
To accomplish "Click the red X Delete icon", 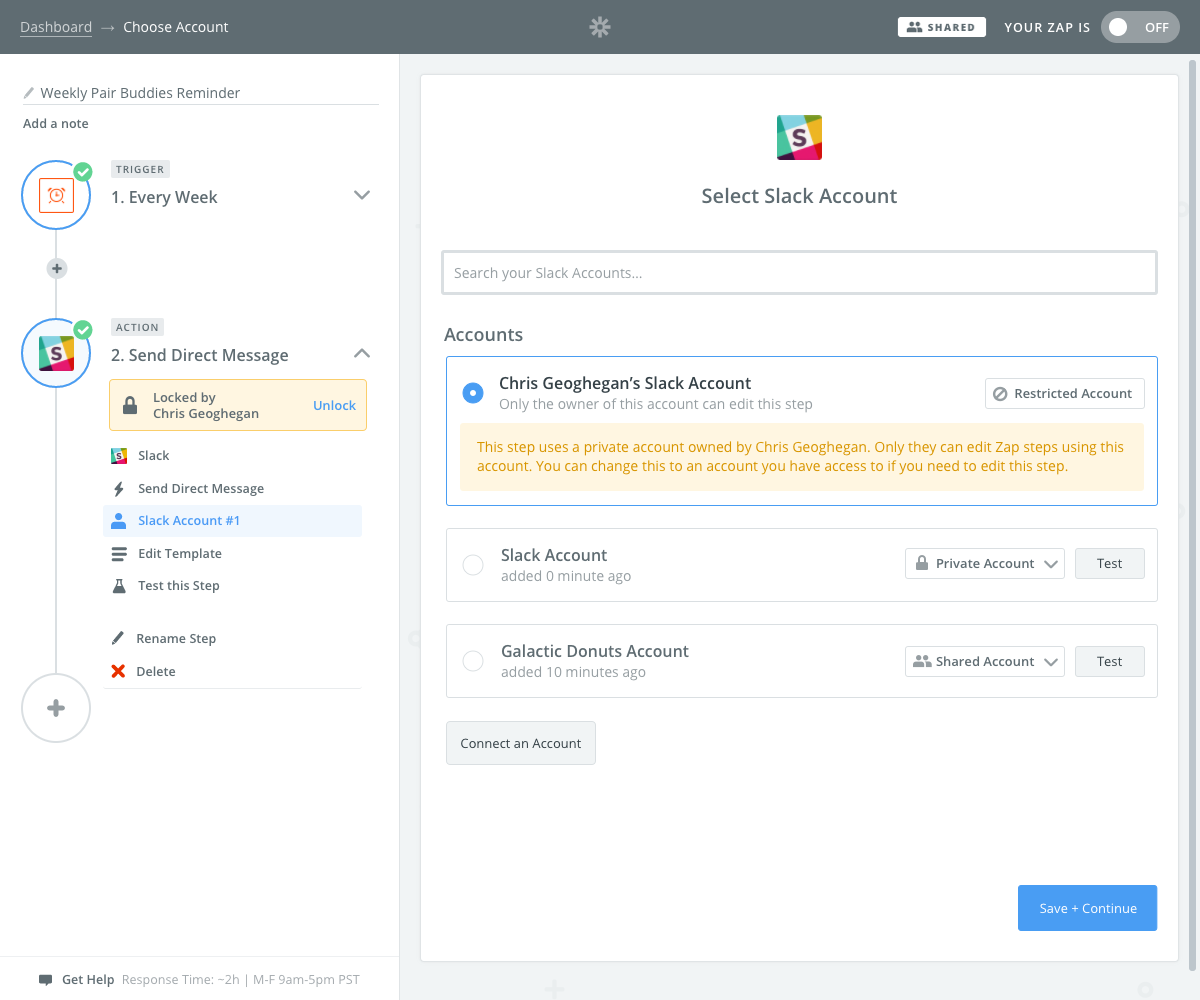I will (x=118, y=671).
